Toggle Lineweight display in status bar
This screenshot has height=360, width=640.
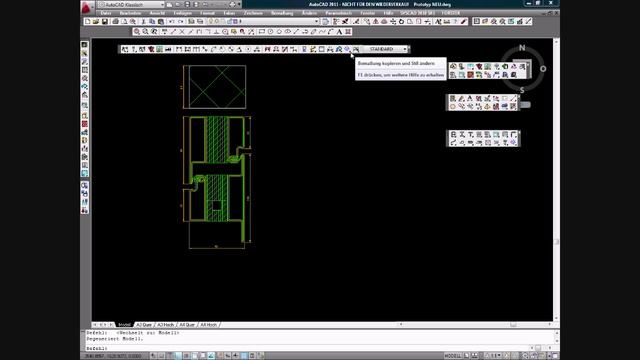pos(236,356)
